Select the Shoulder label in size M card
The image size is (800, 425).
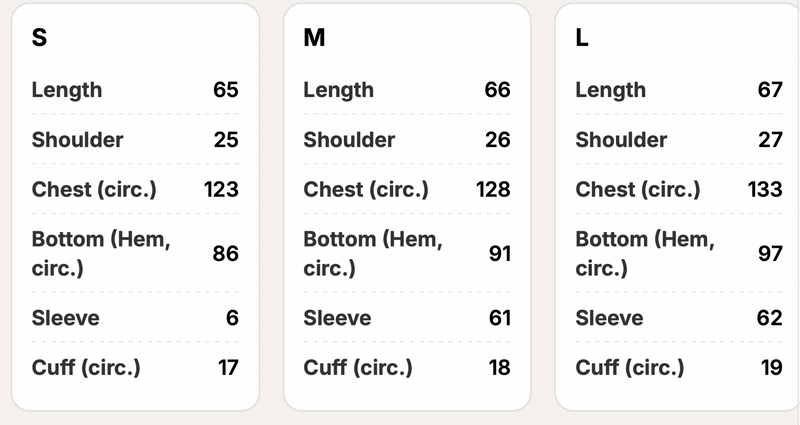349,140
